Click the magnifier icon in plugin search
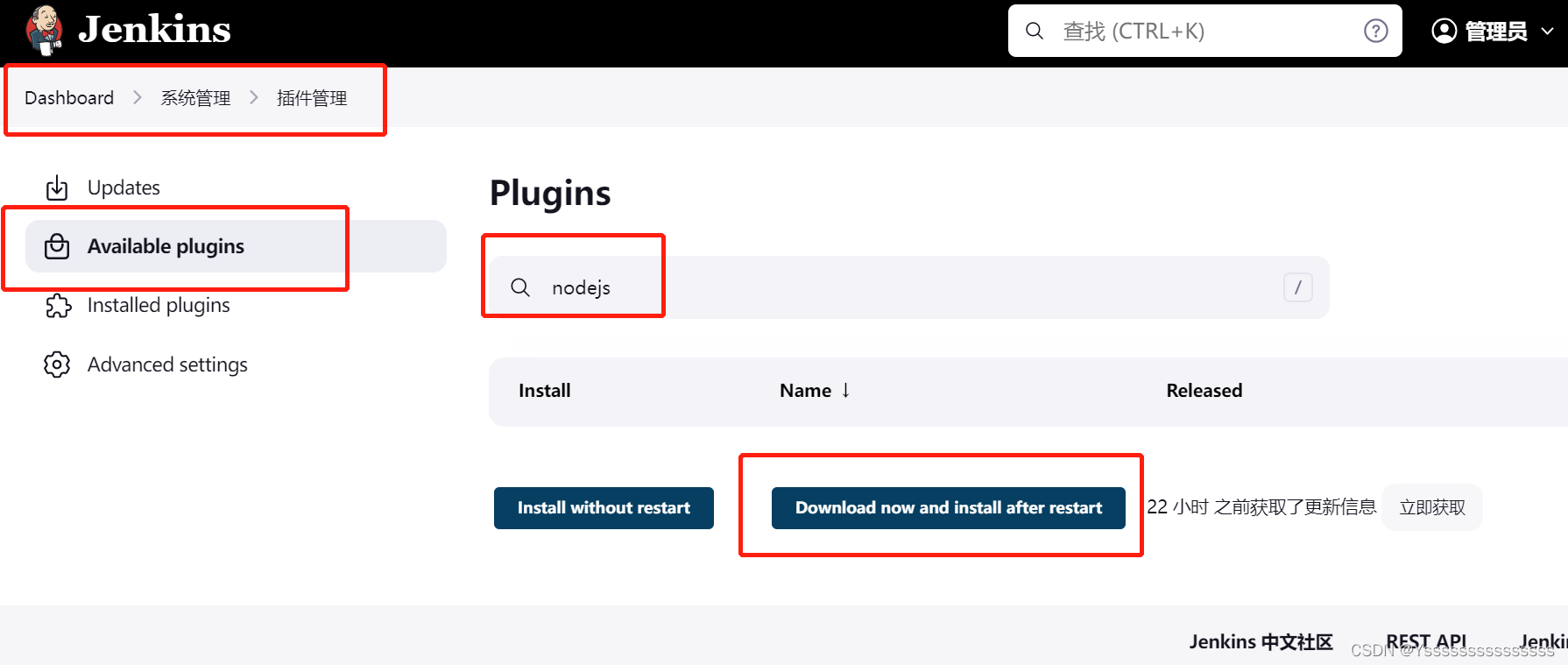1568x665 pixels. (x=520, y=287)
